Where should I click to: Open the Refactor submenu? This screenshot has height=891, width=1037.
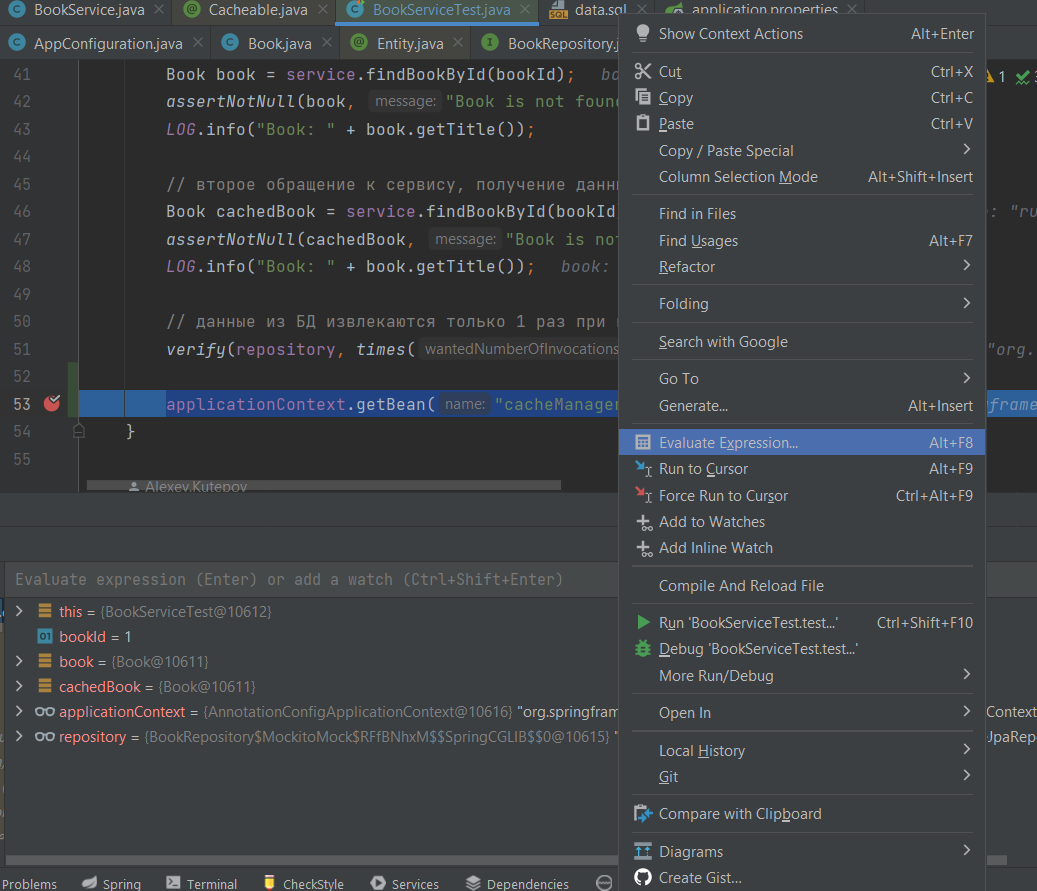click(x=802, y=267)
